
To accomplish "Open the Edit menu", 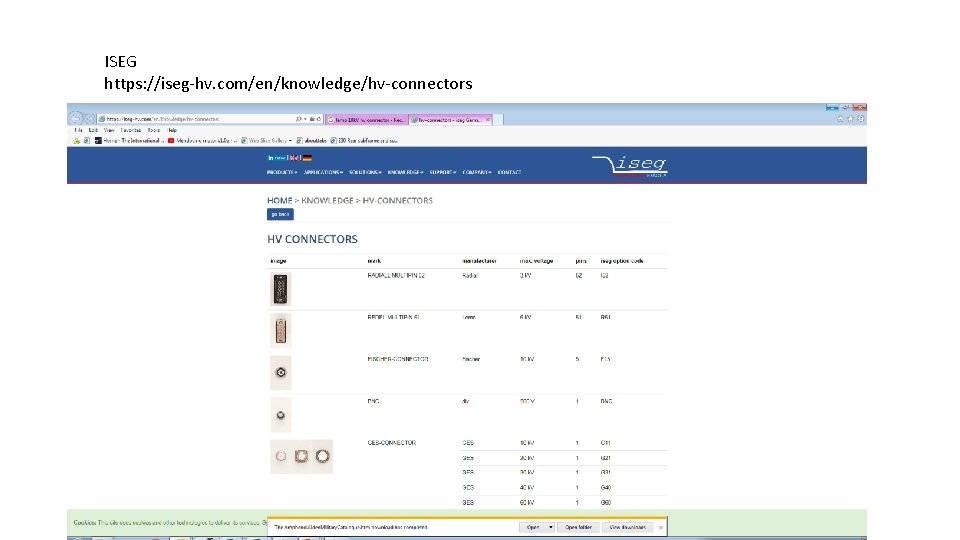I will (x=93, y=130).
